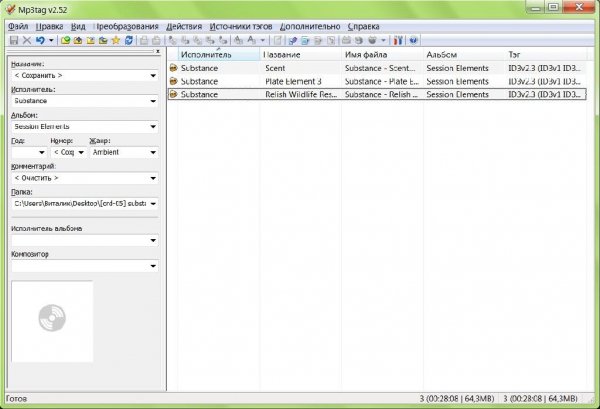Select the track row titled Scent
This screenshot has height=409, width=600.
click(x=377, y=68)
